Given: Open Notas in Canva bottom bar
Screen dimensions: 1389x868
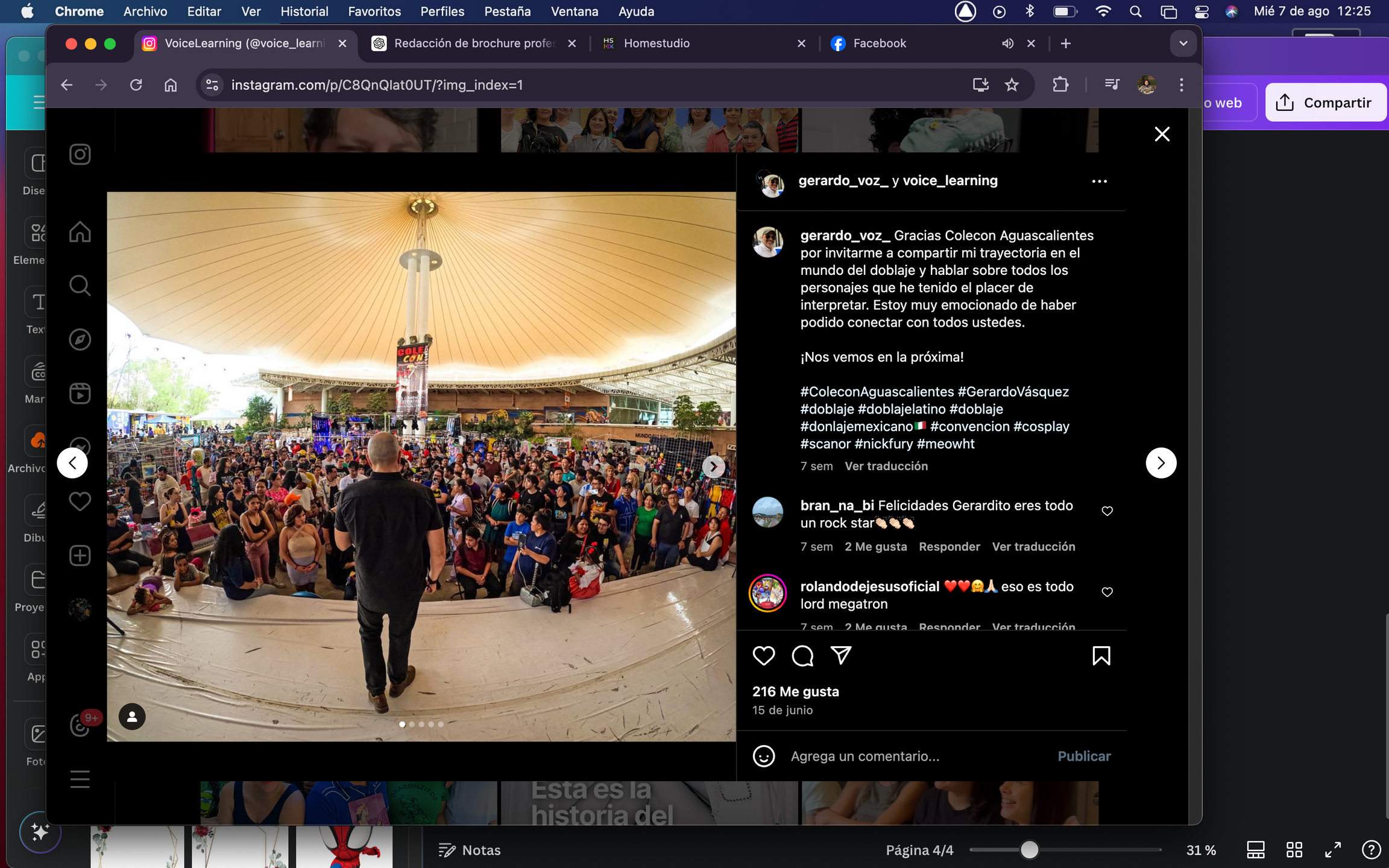Looking at the screenshot, I should click(x=470, y=850).
